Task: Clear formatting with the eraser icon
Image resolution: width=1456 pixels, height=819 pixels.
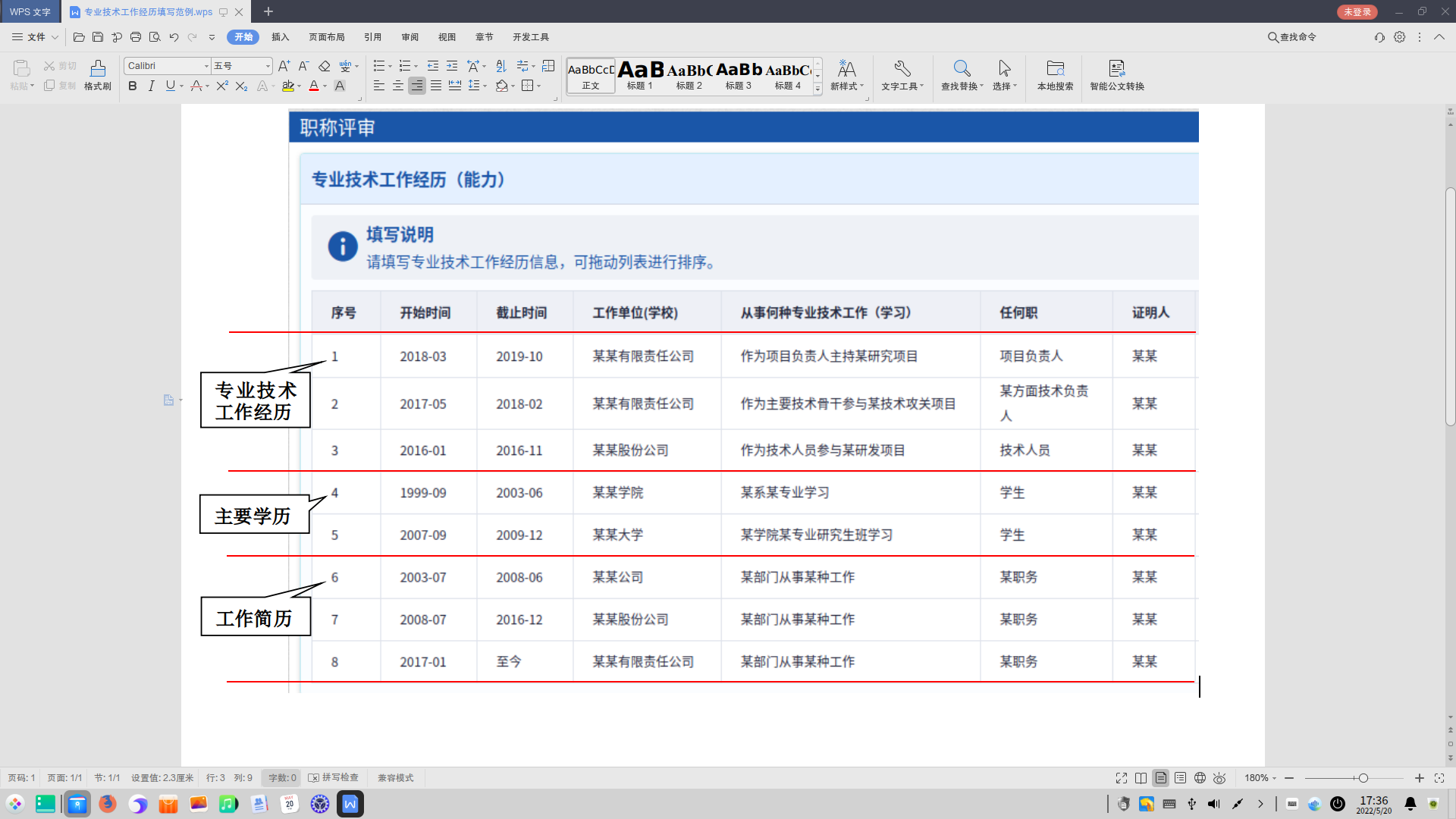Action: click(x=324, y=66)
